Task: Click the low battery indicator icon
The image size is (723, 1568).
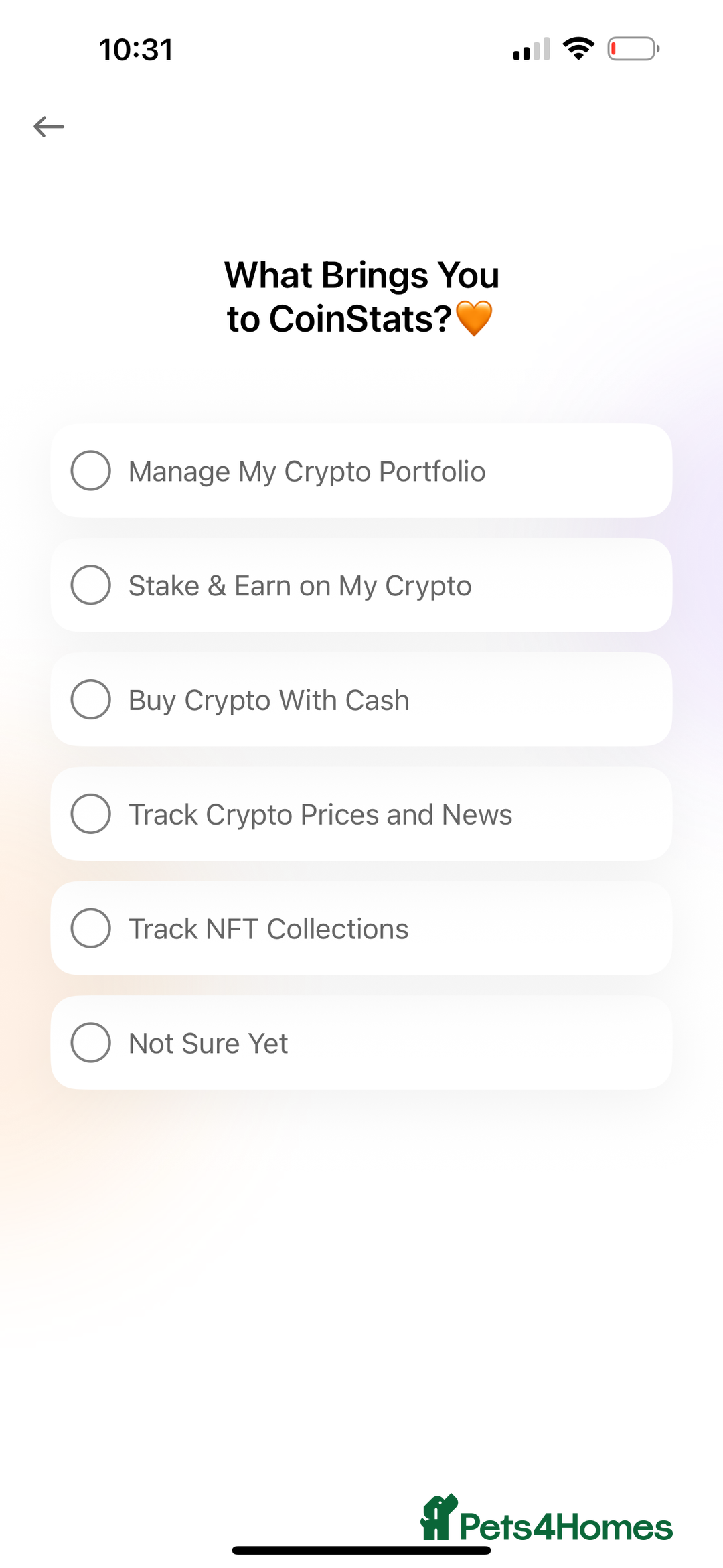Action: point(633,49)
